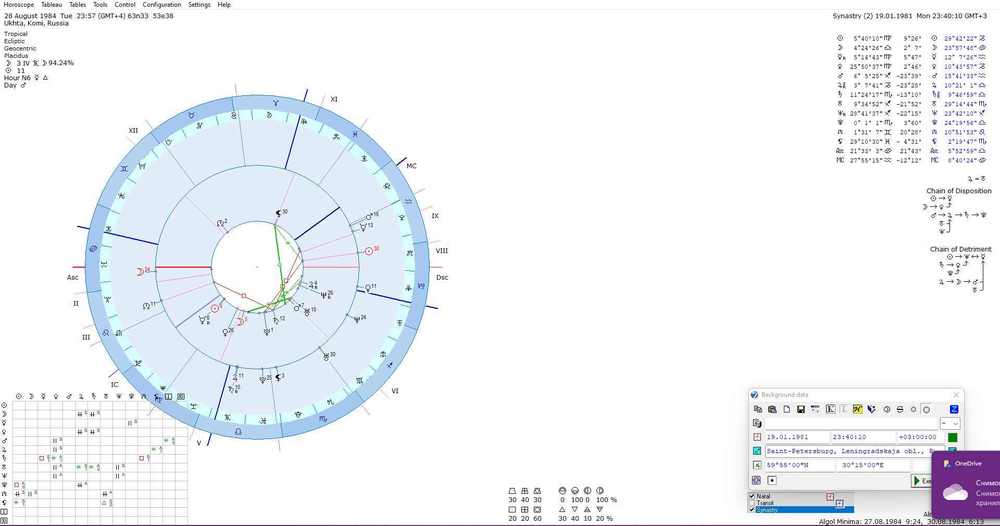Click the copy icon in Background data toolbar
The image size is (1000, 526).
758,409
